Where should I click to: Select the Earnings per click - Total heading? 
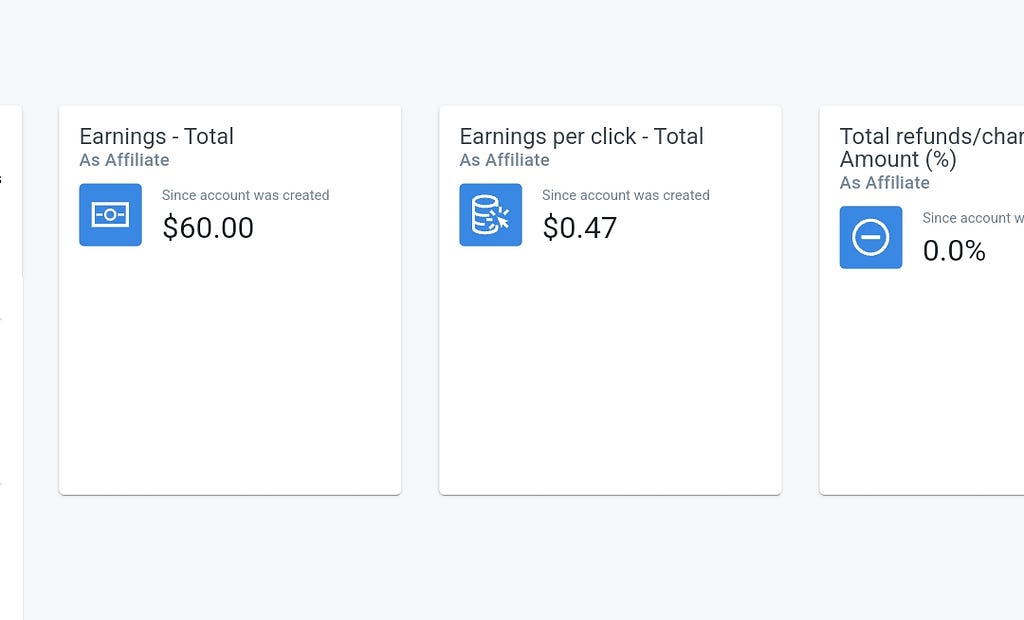tap(581, 137)
